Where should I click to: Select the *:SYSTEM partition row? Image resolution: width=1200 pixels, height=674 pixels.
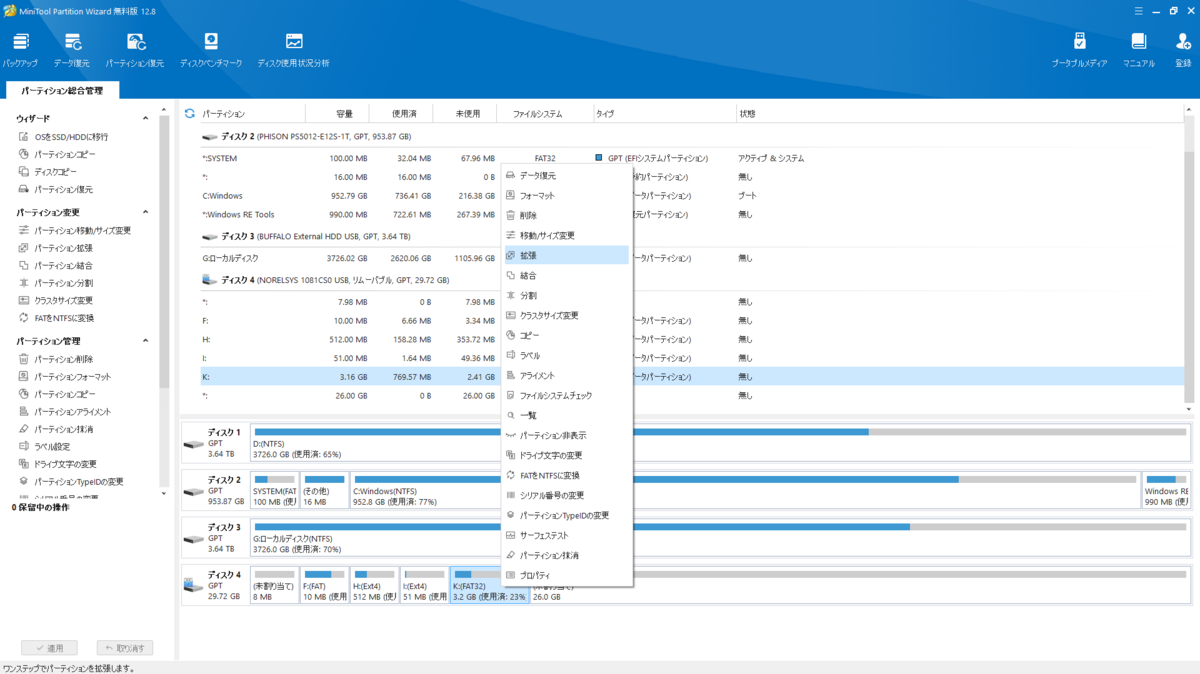(x=690, y=158)
